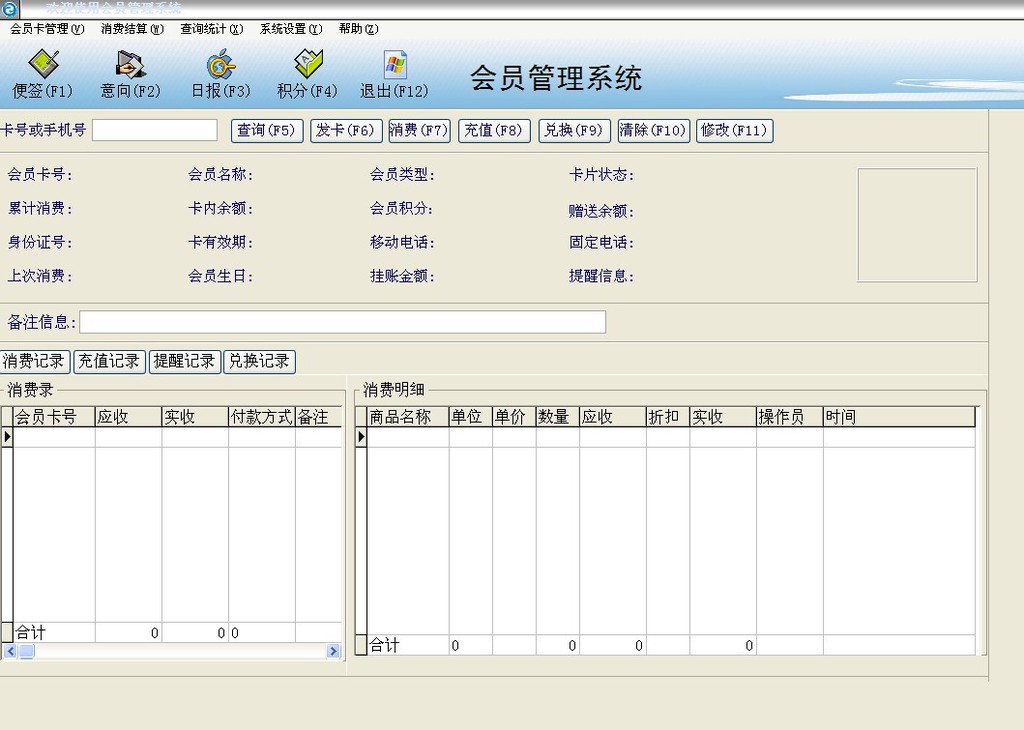Open the 会员卡管理 menu
The width and height of the screenshot is (1024, 730).
coord(46,29)
